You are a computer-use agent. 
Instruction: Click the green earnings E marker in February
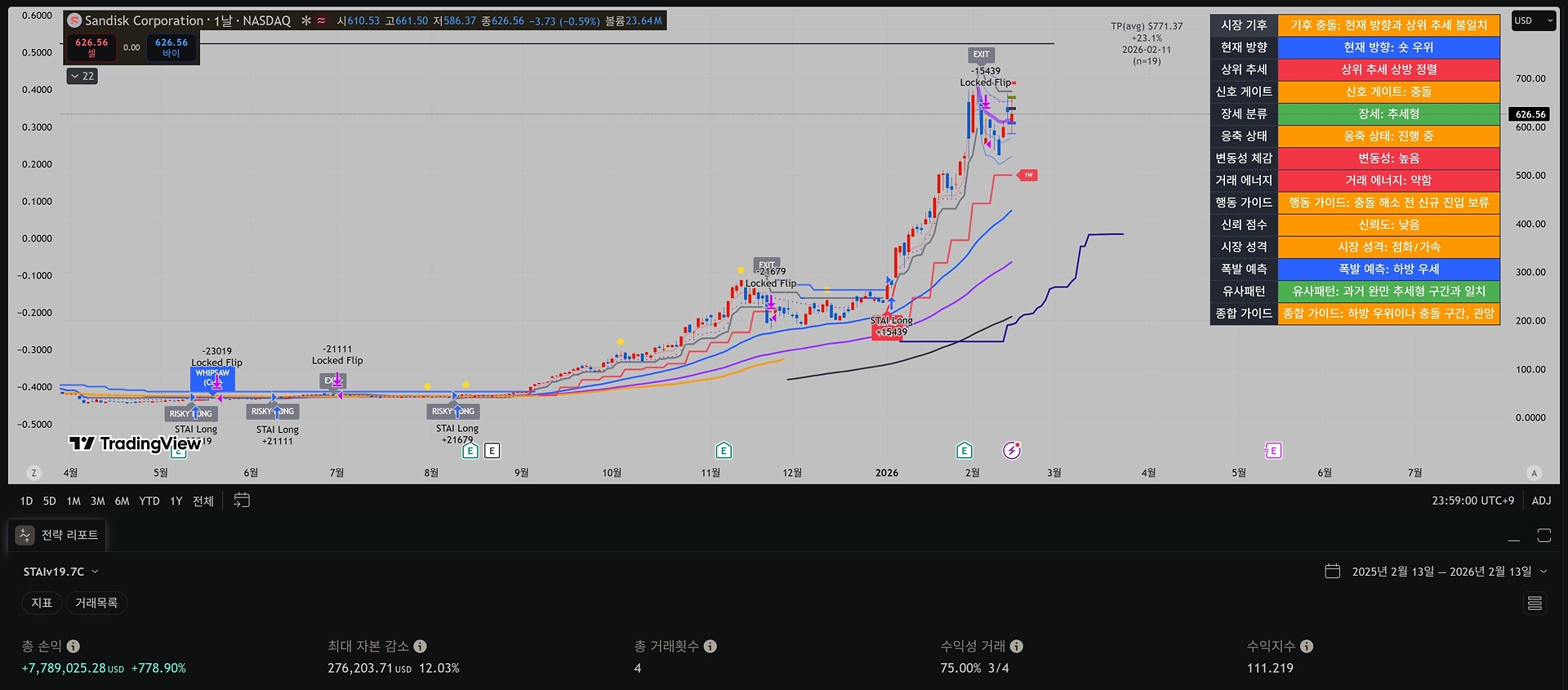click(964, 451)
